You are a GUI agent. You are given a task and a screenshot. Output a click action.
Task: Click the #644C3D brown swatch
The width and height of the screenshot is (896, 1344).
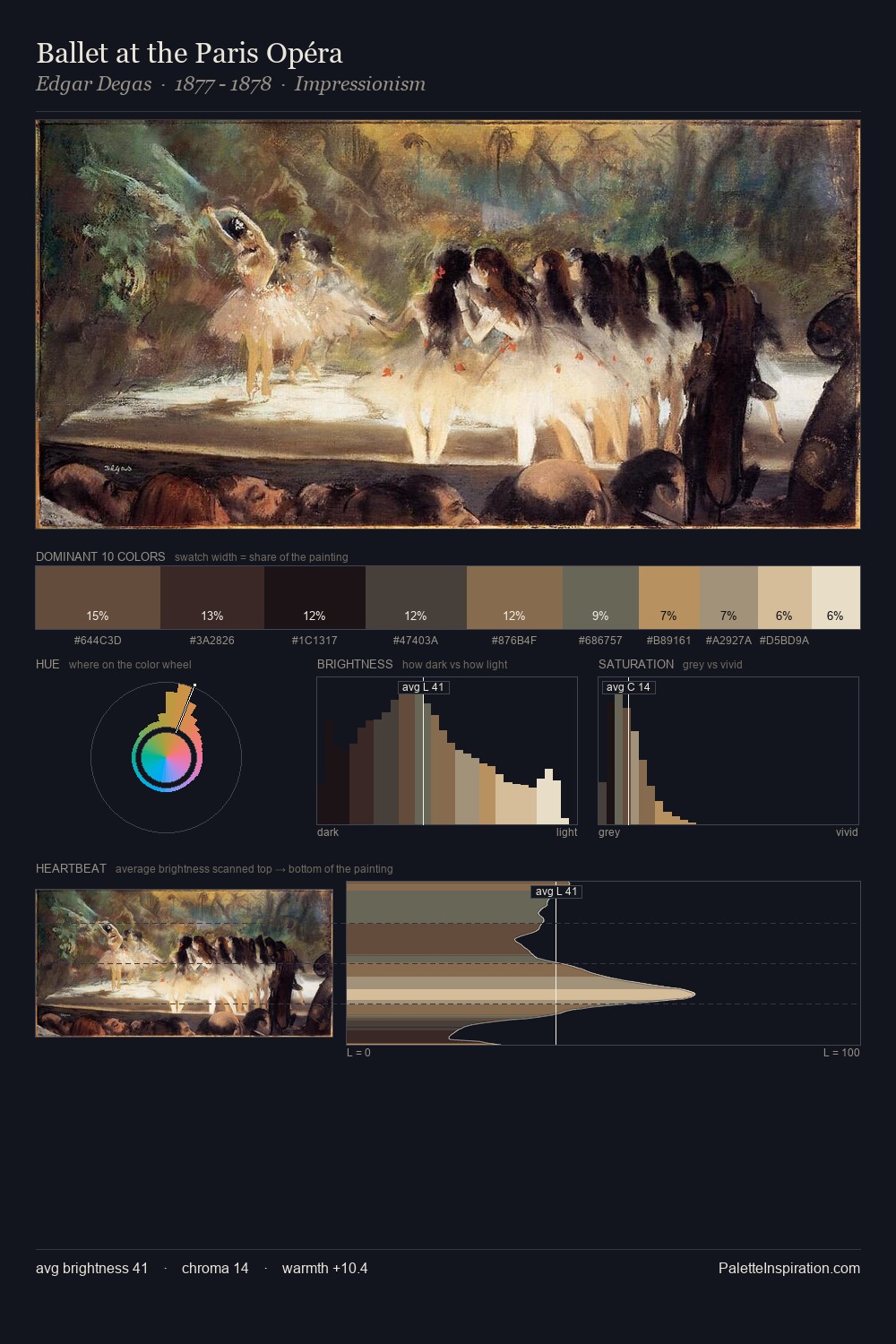point(98,598)
